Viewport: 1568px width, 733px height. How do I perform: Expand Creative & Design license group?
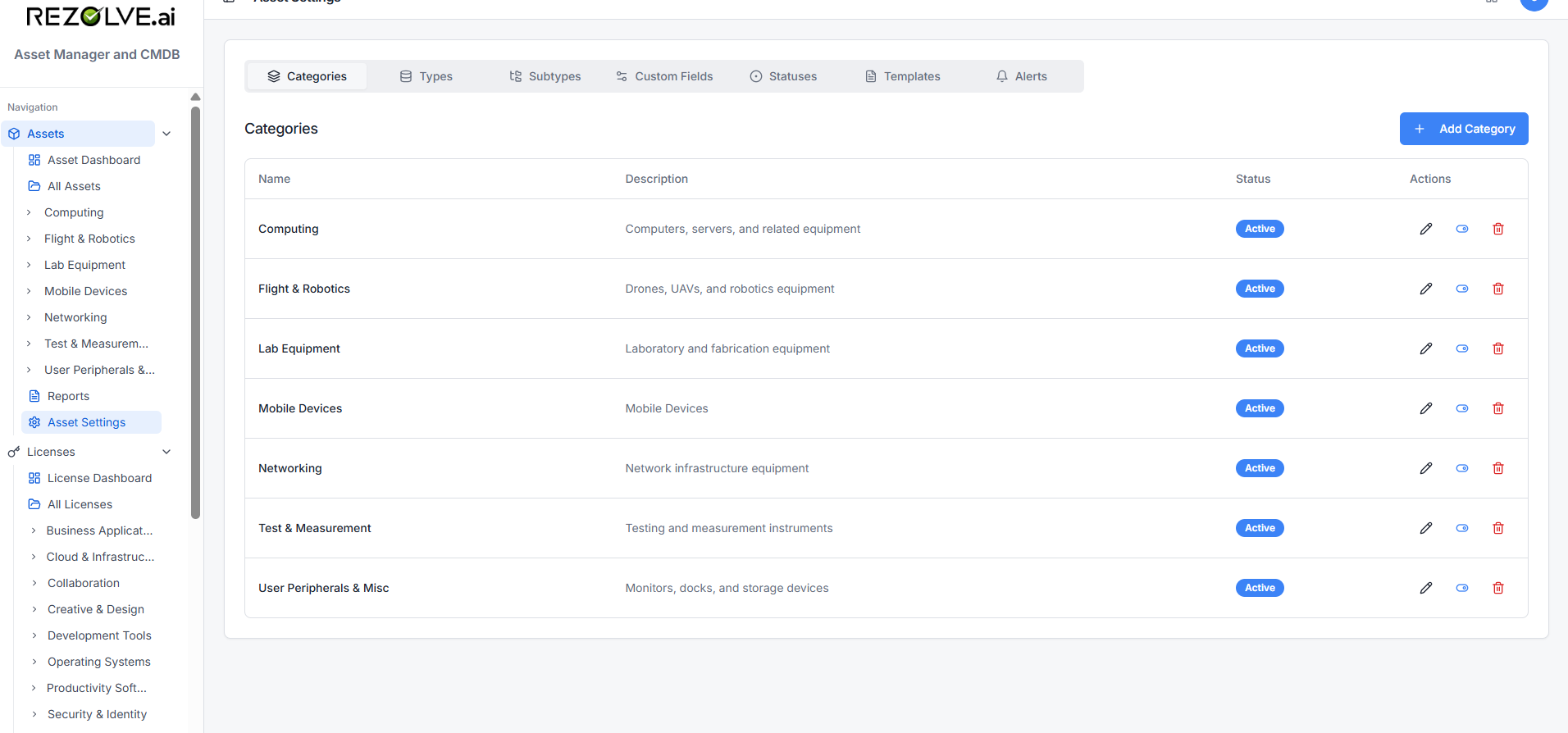tap(34, 609)
